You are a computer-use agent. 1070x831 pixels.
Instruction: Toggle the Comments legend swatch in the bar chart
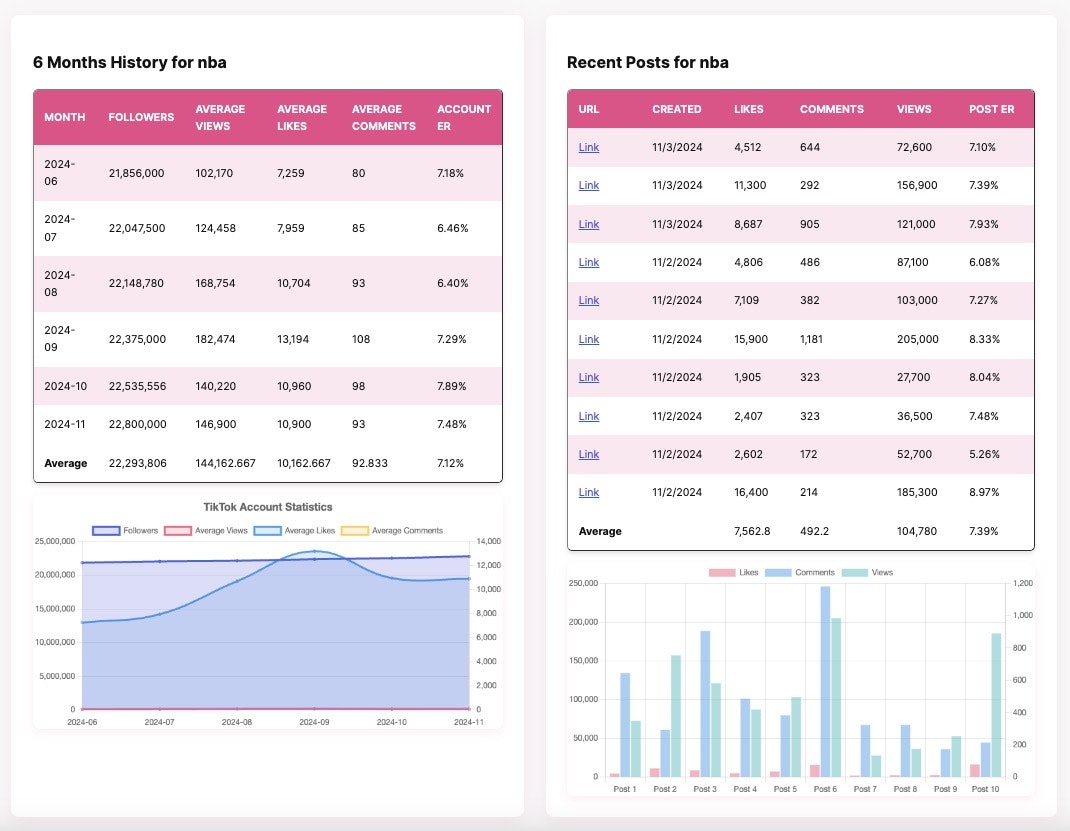(x=778, y=573)
